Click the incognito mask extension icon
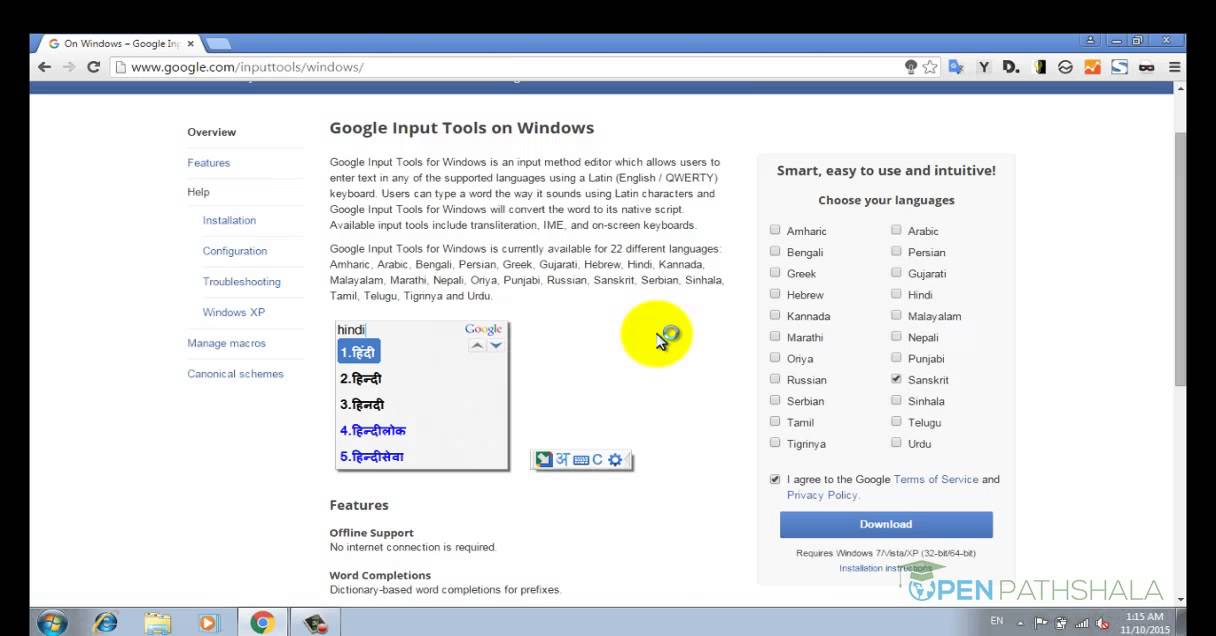Viewport: 1216px width, 636px height. (x=1146, y=67)
